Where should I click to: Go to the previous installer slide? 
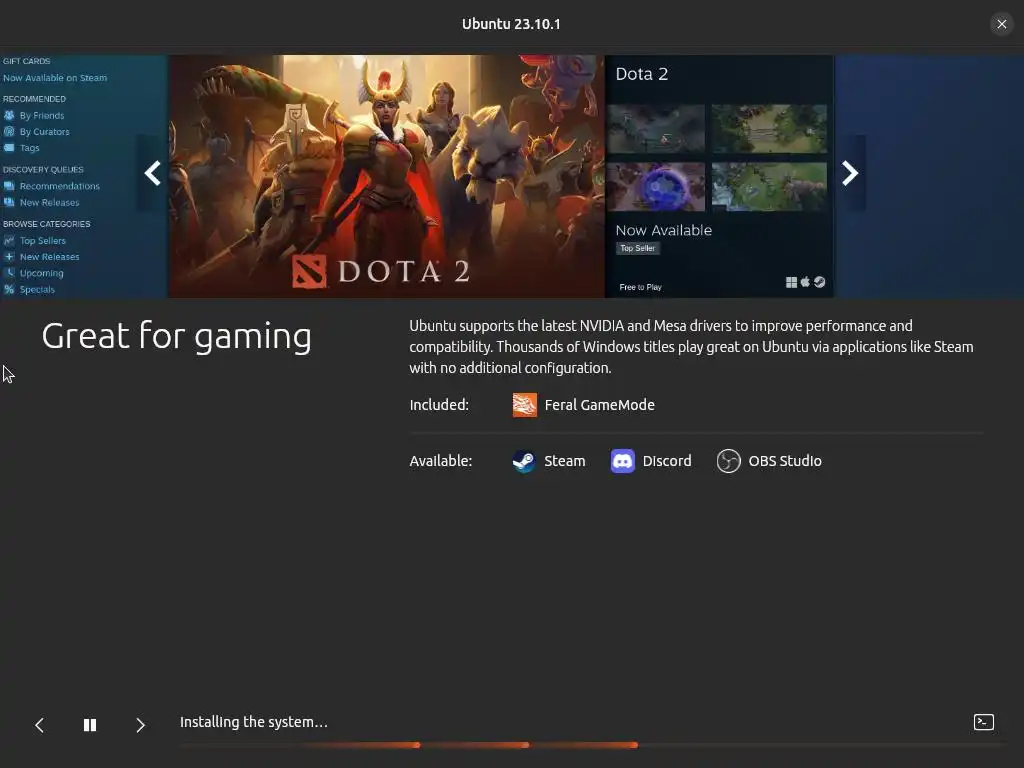(x=40, y=725)
